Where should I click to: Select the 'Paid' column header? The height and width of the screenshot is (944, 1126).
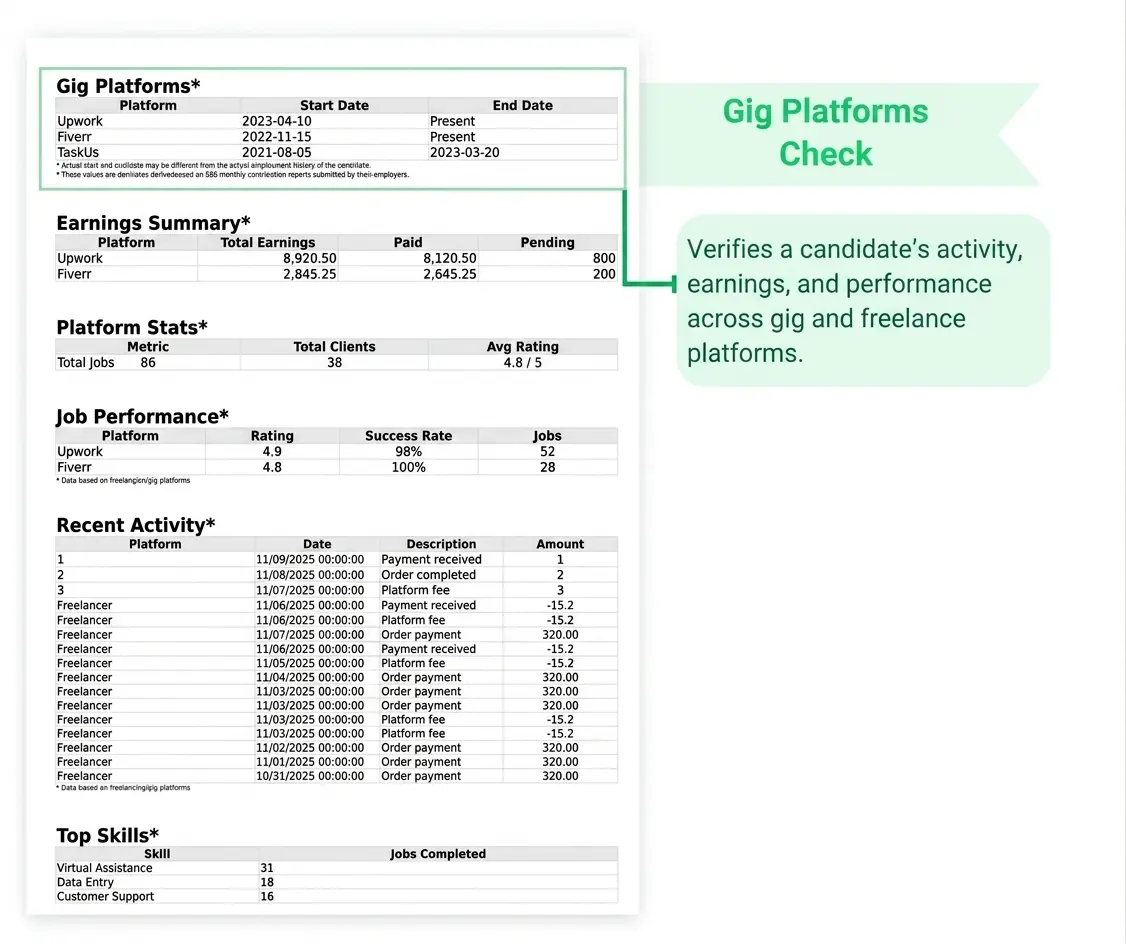coord(407,242)
